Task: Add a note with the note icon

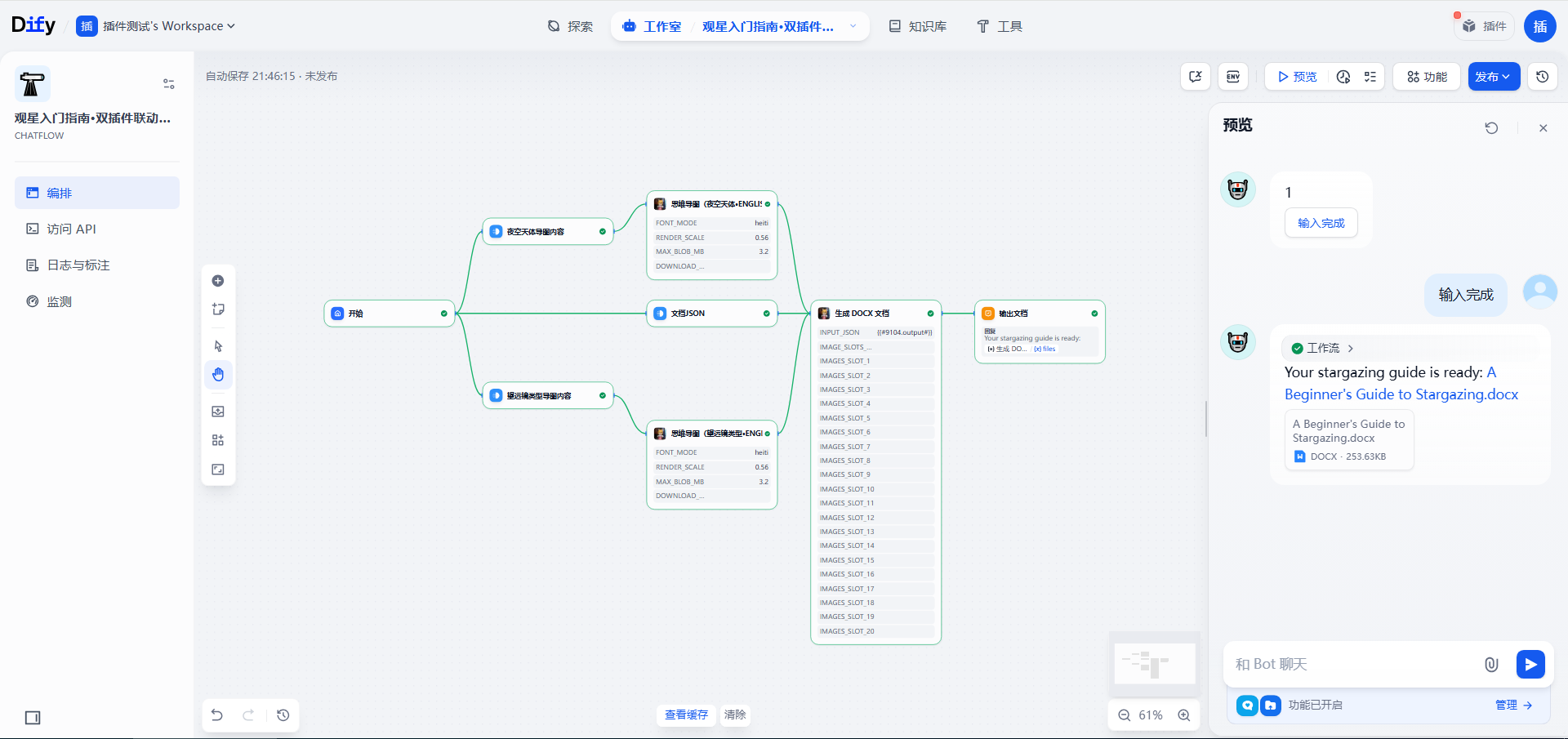Action: coord(218,309)
